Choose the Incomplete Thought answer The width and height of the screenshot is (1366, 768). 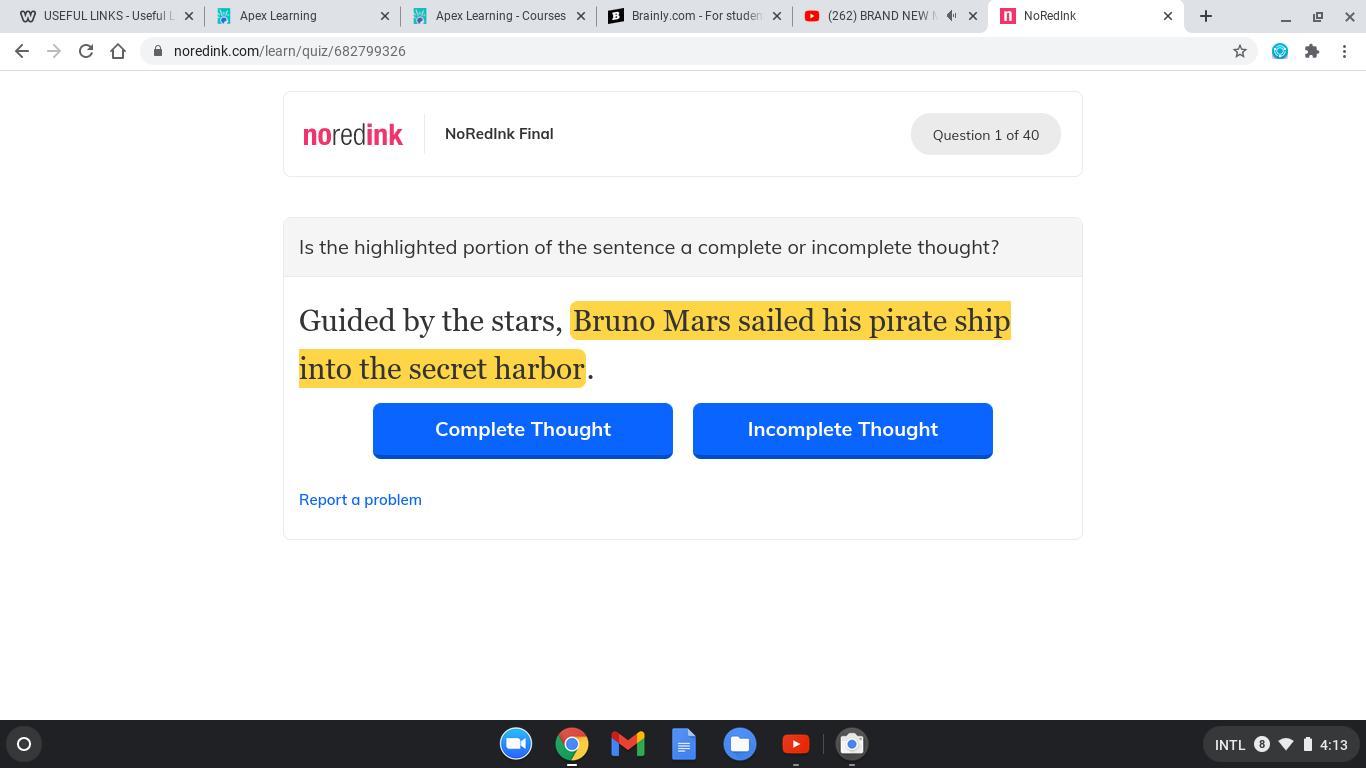pos(843,430)
